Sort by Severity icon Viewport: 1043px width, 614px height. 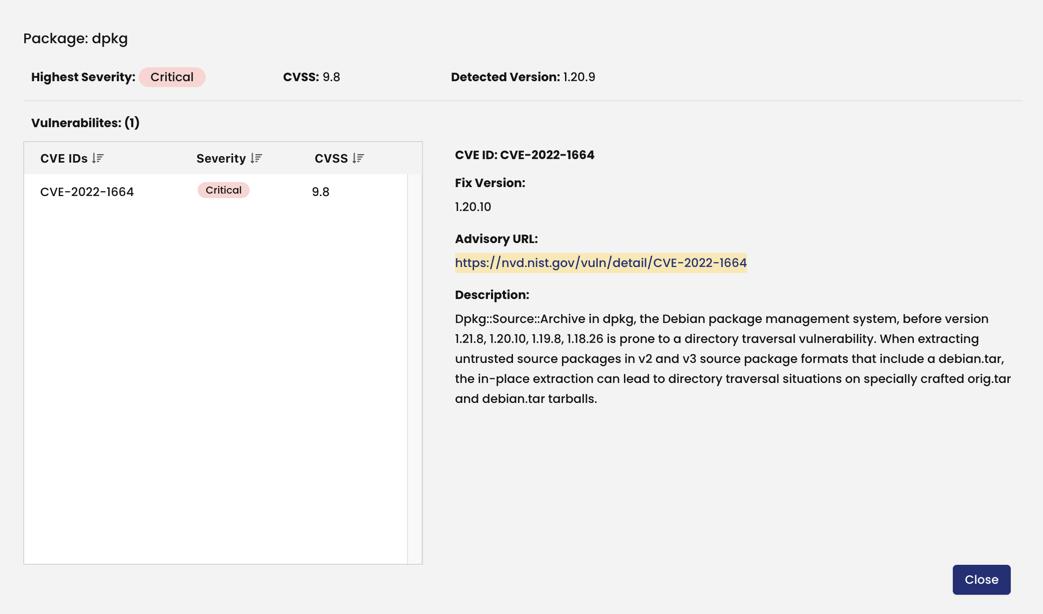[256, 158]
